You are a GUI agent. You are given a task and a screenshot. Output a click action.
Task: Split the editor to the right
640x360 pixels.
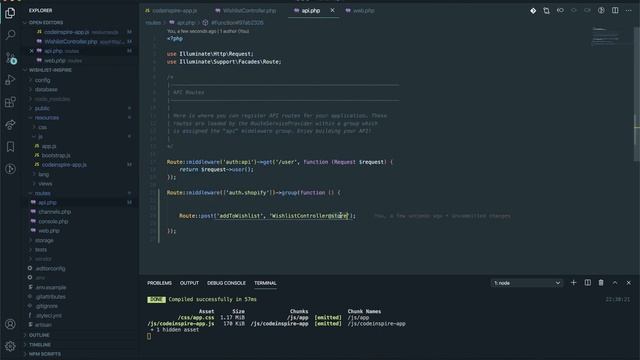pos(615,11)
